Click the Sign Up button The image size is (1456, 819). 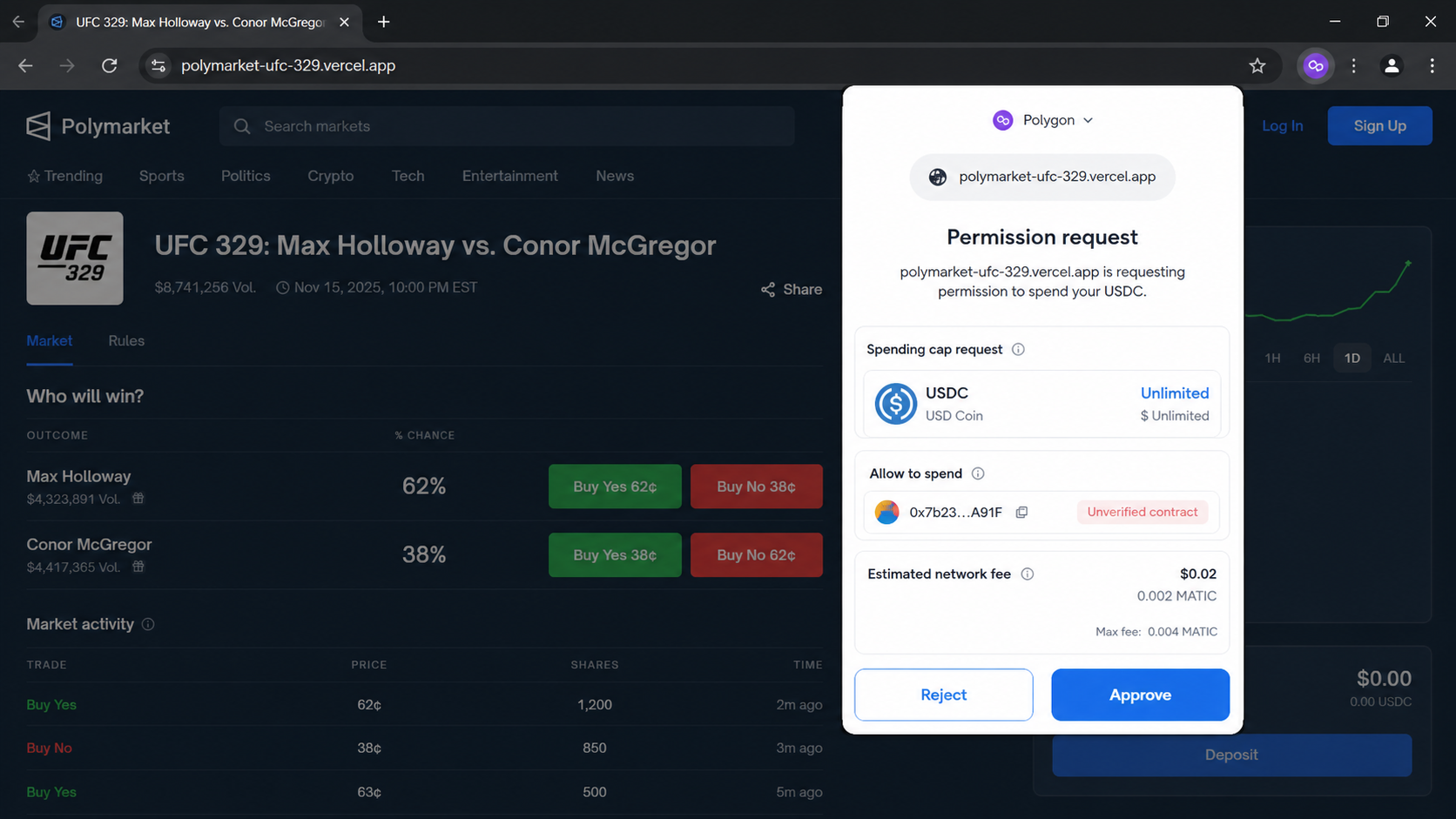tap(1379, 126)
